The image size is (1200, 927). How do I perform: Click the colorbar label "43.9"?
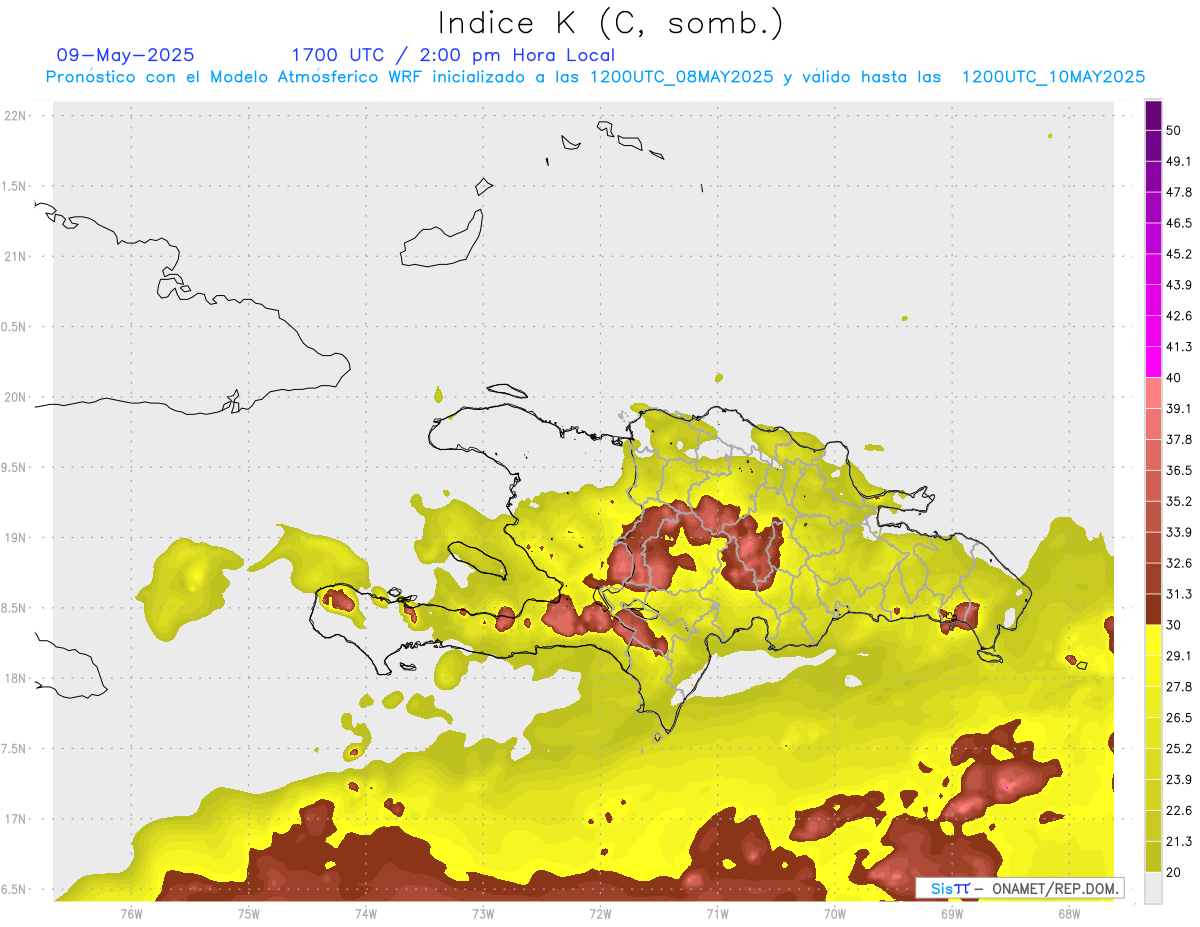[x=1179, y=285]
